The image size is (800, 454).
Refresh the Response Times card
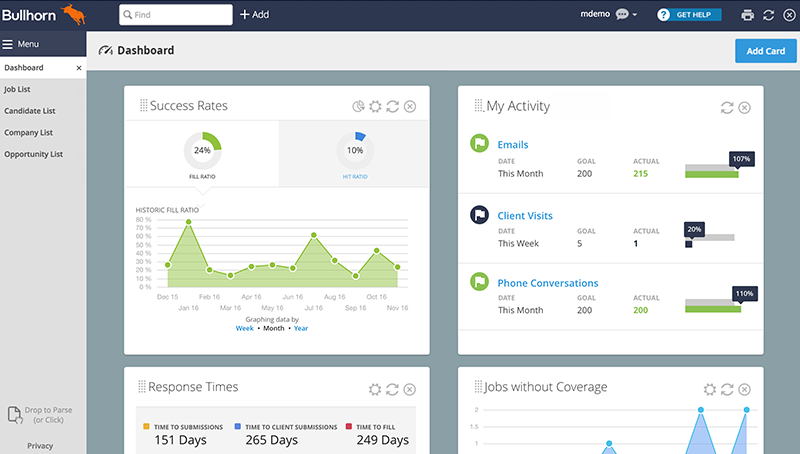tap(392, 390)
